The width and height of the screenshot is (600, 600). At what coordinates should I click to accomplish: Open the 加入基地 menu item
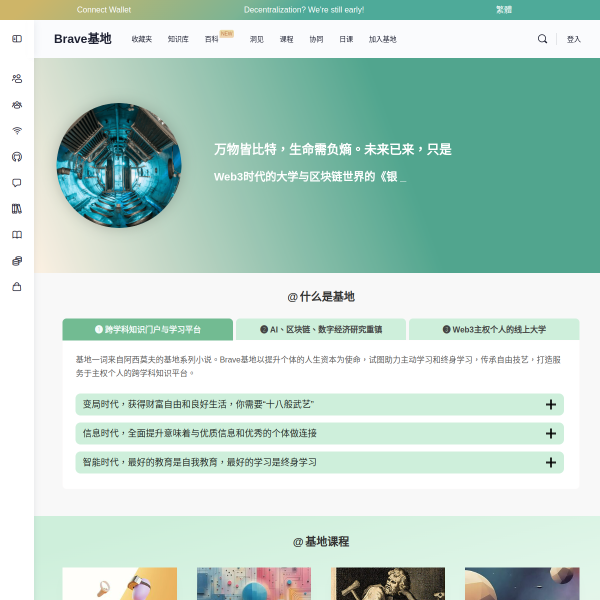pyautogui.click(x=382, y=39)
